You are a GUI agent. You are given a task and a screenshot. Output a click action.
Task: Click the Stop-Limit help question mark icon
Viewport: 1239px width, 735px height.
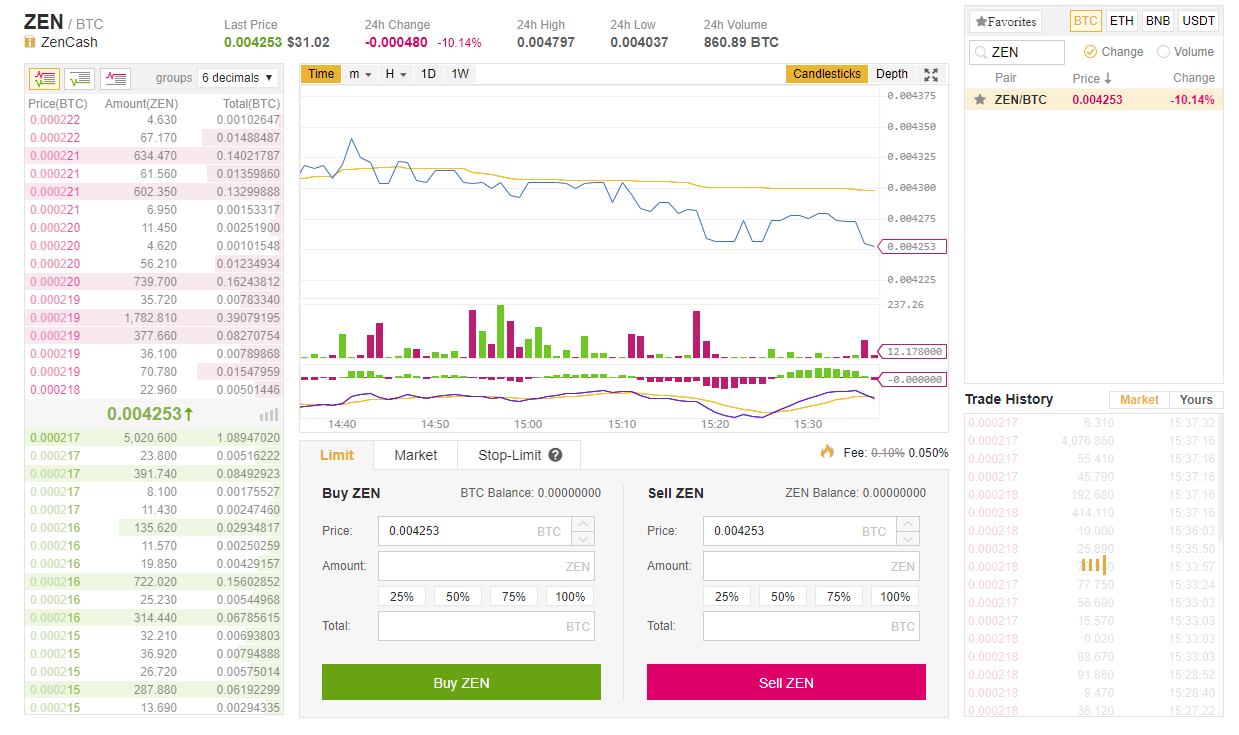[556, 455]
